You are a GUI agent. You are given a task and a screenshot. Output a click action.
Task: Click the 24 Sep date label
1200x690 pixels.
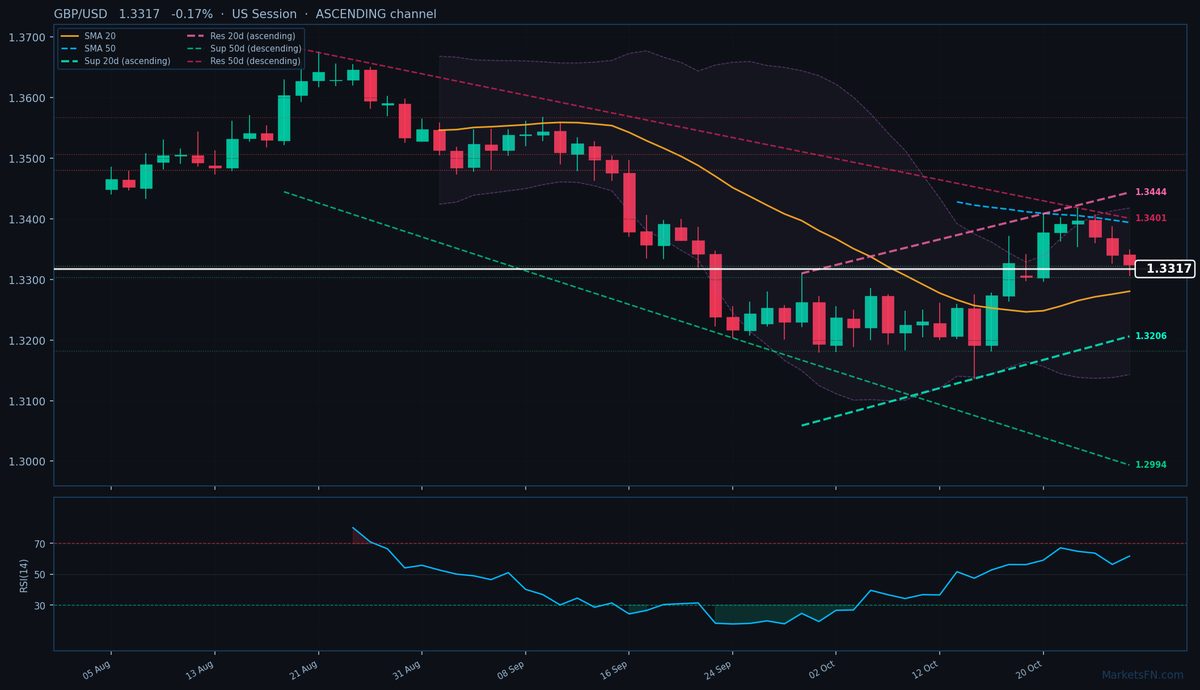click(718, 669)
